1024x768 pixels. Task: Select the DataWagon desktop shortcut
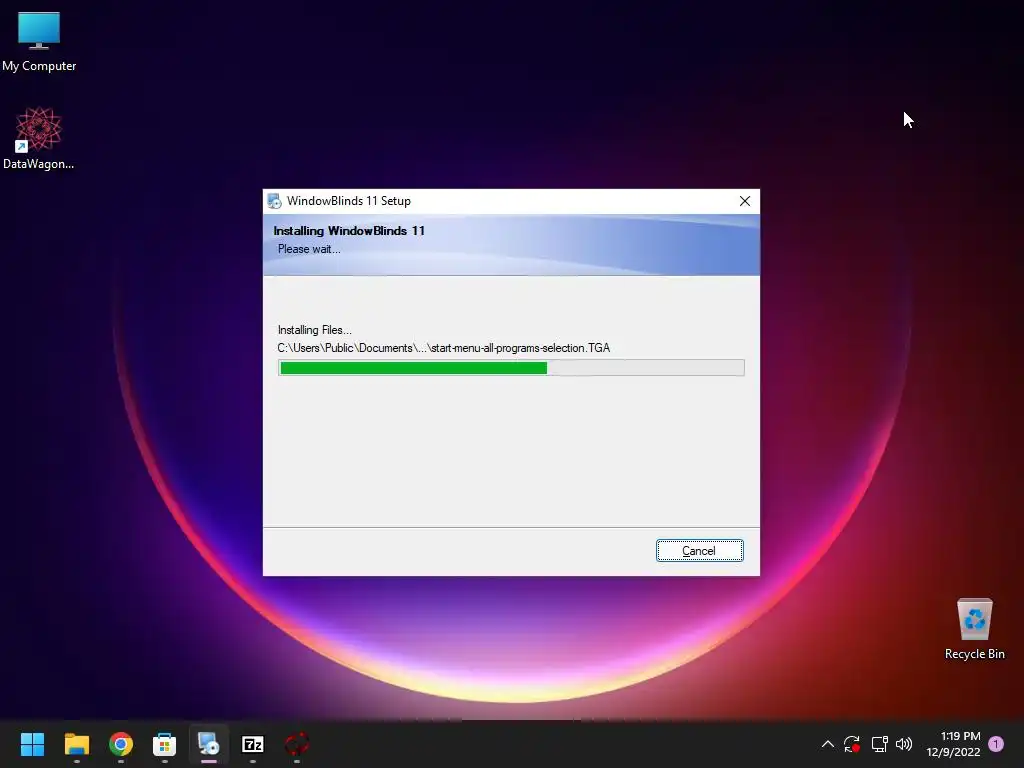39,138
